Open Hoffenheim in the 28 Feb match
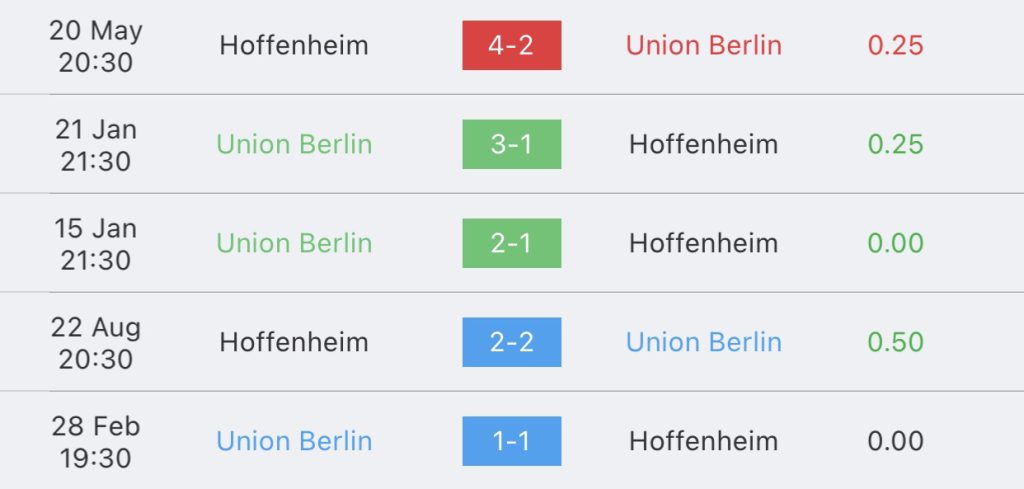Image resolution: width=1024 pixels, height=489 pixels. [703, 441]
